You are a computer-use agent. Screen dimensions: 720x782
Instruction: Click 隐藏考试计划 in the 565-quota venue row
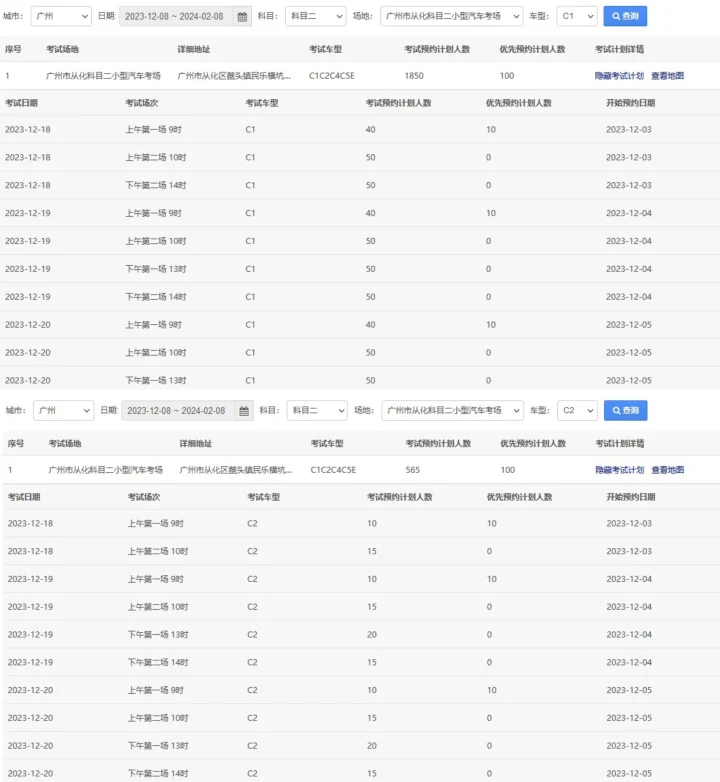[620, 470]
